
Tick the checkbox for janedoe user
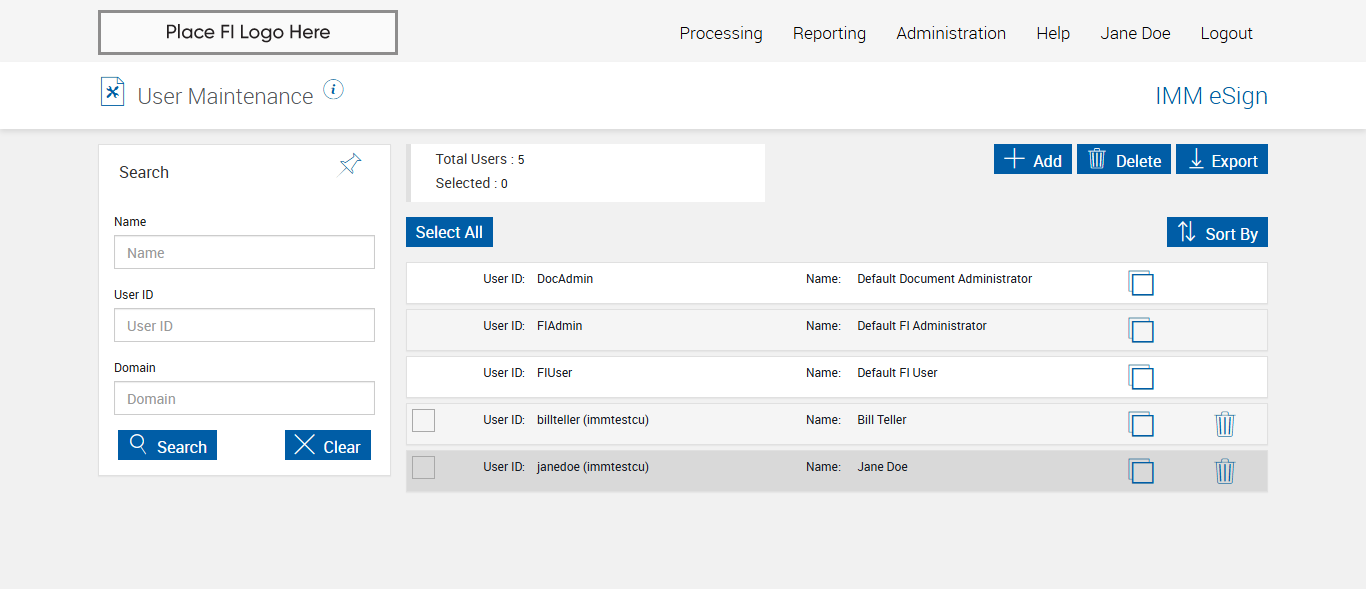424,467
